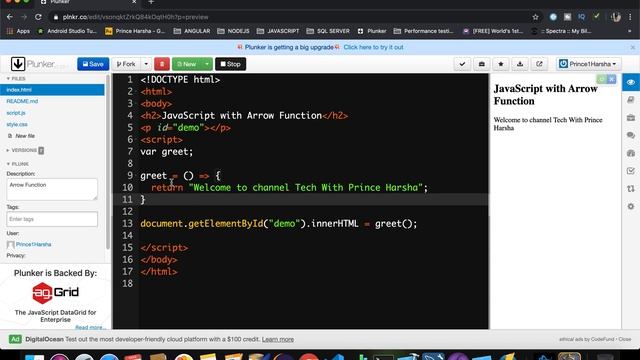The width and height of the screenshot is (640, 360).
Task: Open README.md file
Action: [22, 101]
